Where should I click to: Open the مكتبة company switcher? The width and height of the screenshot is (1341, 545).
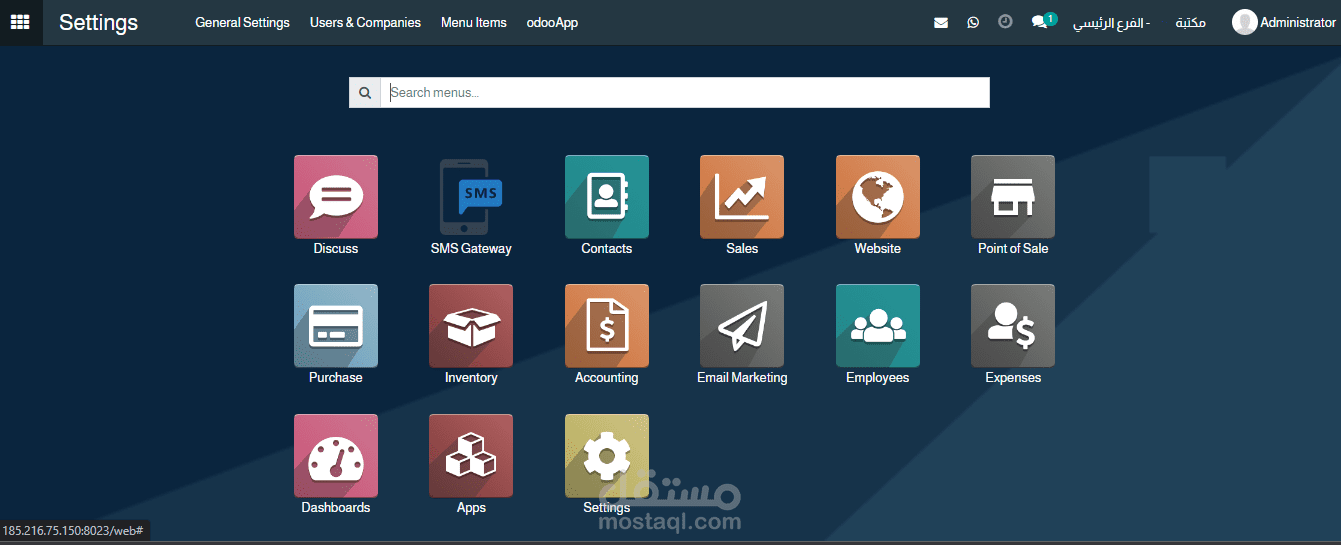[x=1190, y=22]
